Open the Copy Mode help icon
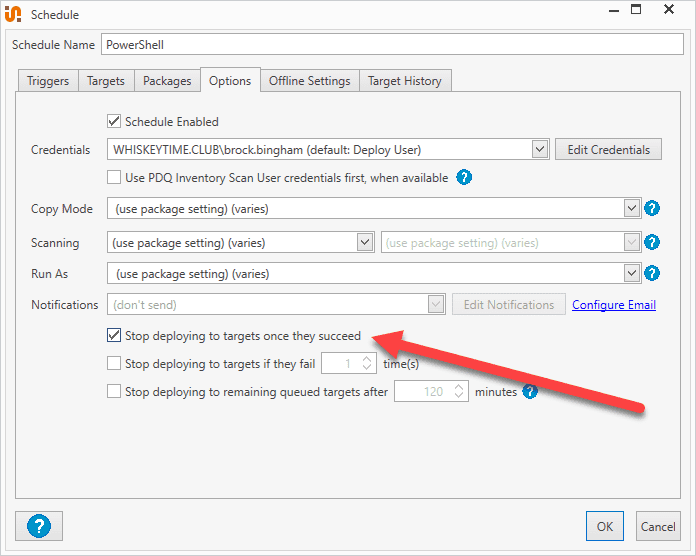696x556 pixels. 652,208
